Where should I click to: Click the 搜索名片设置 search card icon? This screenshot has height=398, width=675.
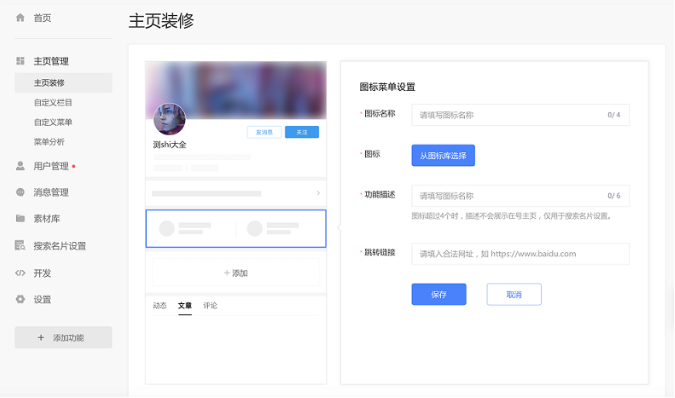[20, 246]
